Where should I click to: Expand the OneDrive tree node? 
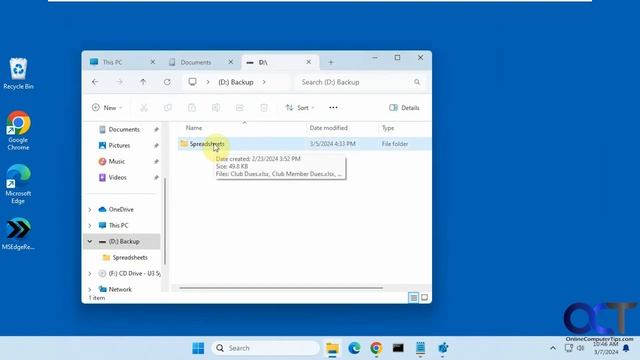click(x=90, y=209)
